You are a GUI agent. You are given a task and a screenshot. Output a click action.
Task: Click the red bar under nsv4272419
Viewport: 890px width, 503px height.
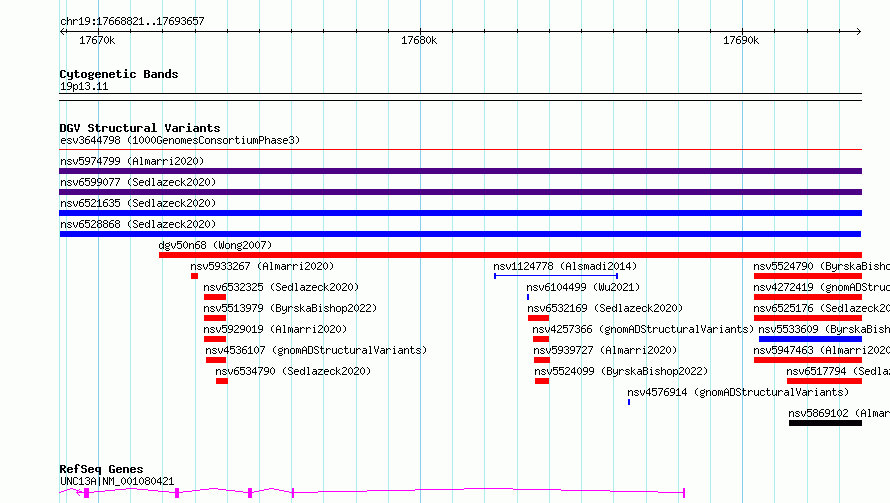point(808,297)
